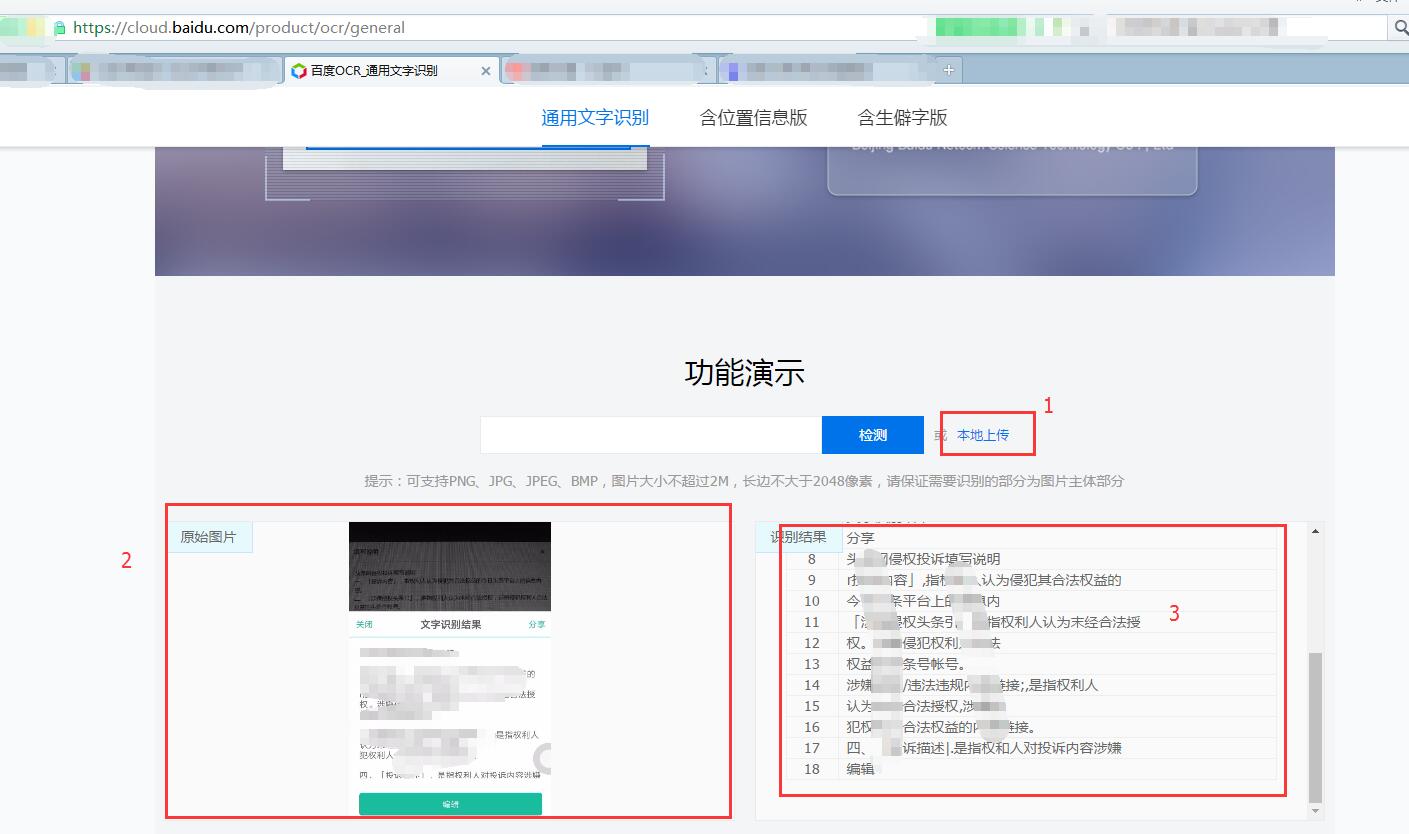
Task: Click the green 编辑 button in the phone preview
Action: 449,803
